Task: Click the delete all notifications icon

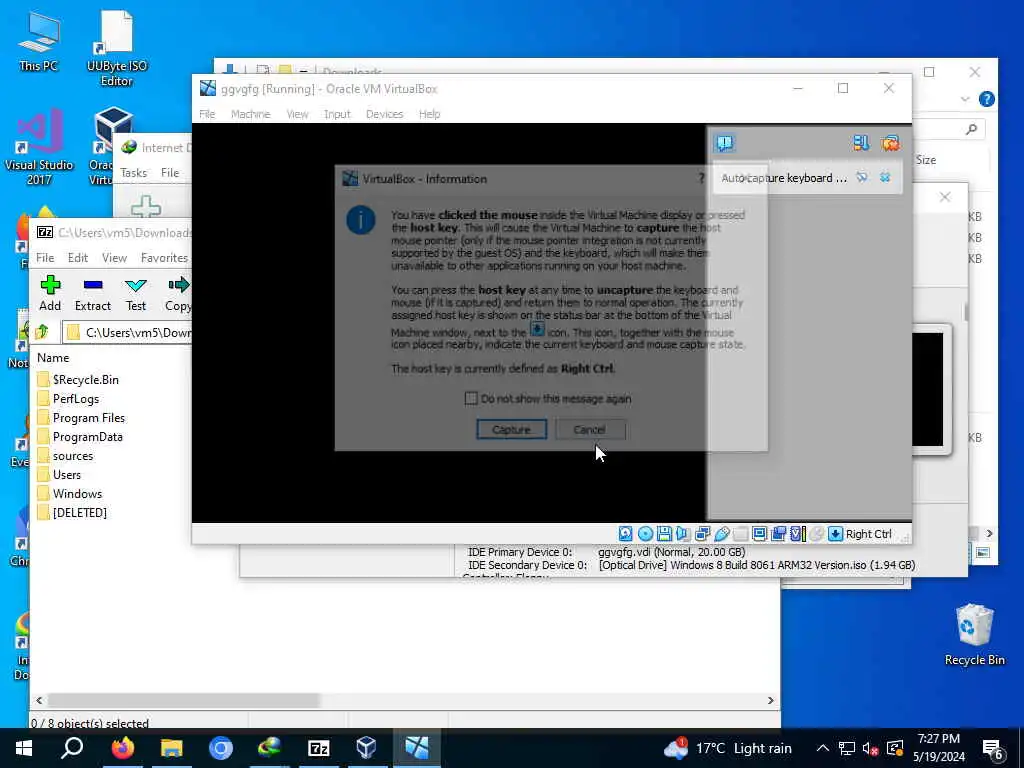Action: point(890,143)
